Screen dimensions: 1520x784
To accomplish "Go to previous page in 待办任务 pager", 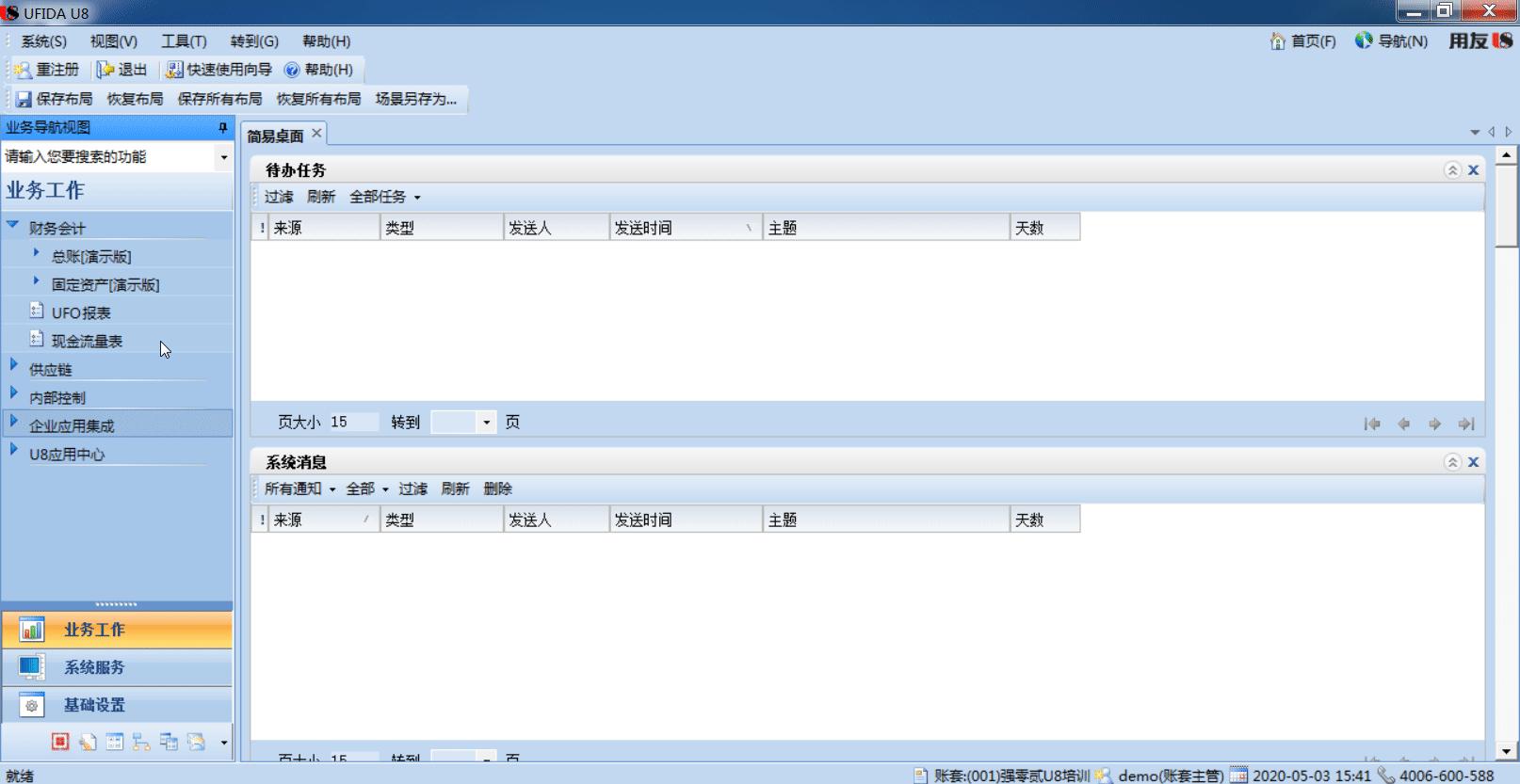I will [x=1404, y=424].
